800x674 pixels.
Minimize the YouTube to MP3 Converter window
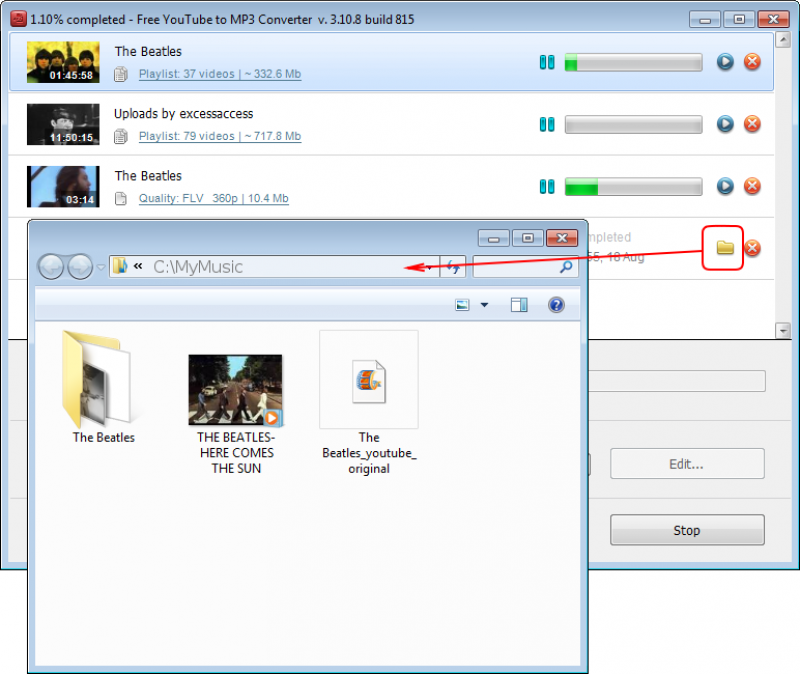[x=705, y=19]
